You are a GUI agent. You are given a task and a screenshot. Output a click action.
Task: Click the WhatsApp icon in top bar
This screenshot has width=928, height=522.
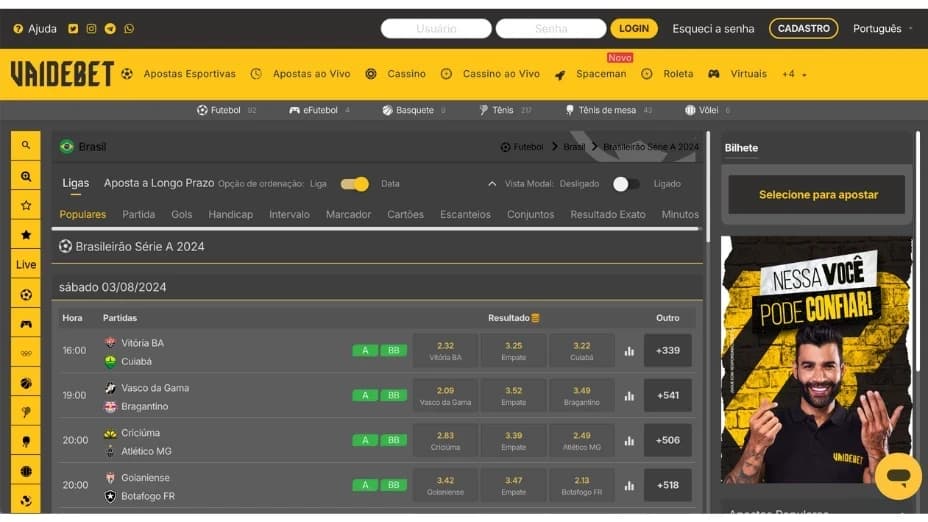tap(129, 28)
